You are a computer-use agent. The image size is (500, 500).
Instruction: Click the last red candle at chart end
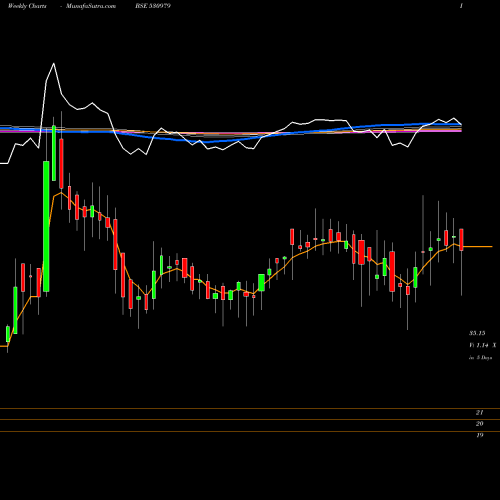(x=461, y=240)
